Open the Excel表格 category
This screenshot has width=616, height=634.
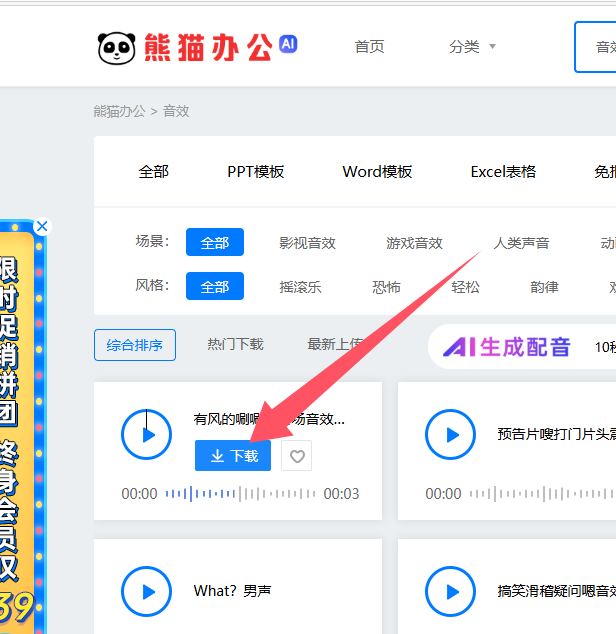coord(503,171)
